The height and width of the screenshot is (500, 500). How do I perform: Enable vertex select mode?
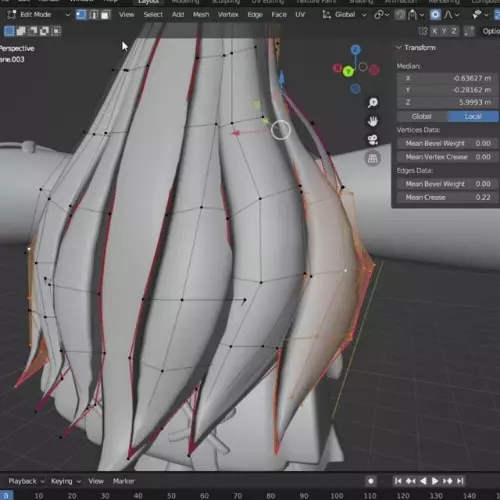click(81, 15)
